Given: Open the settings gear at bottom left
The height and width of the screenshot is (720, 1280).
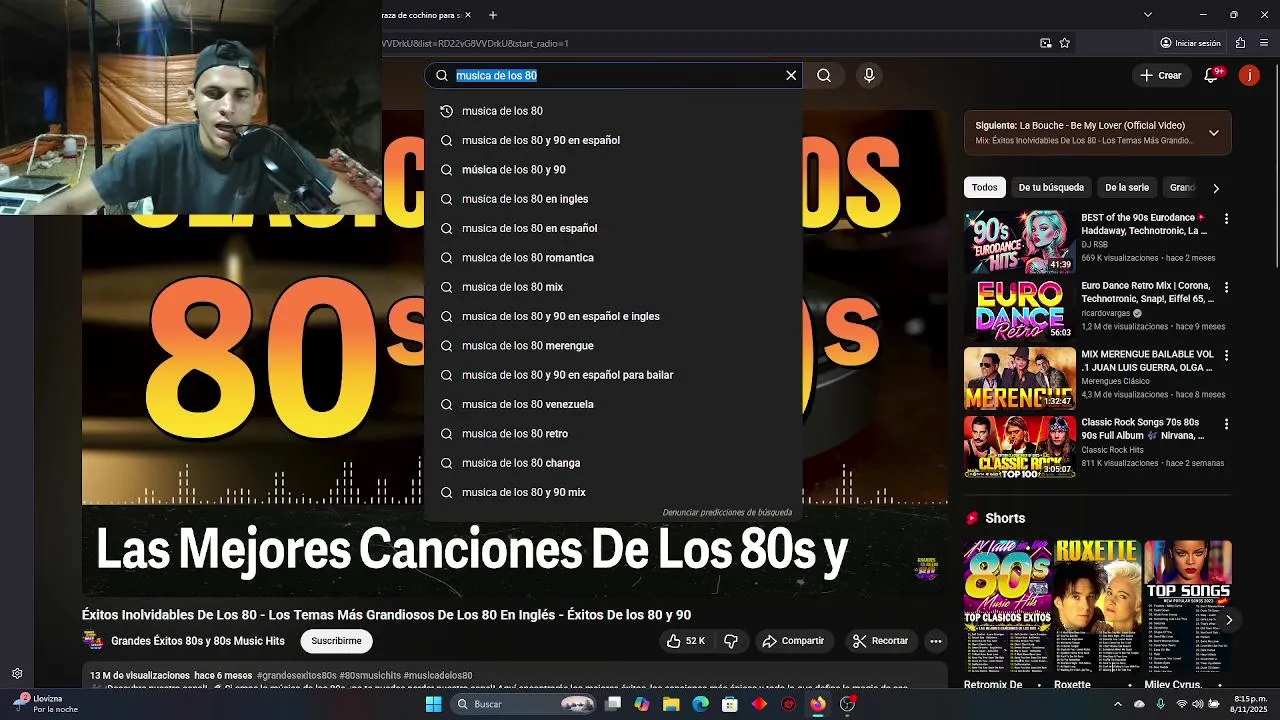Looking at the screenshot, I should (17, 674).
